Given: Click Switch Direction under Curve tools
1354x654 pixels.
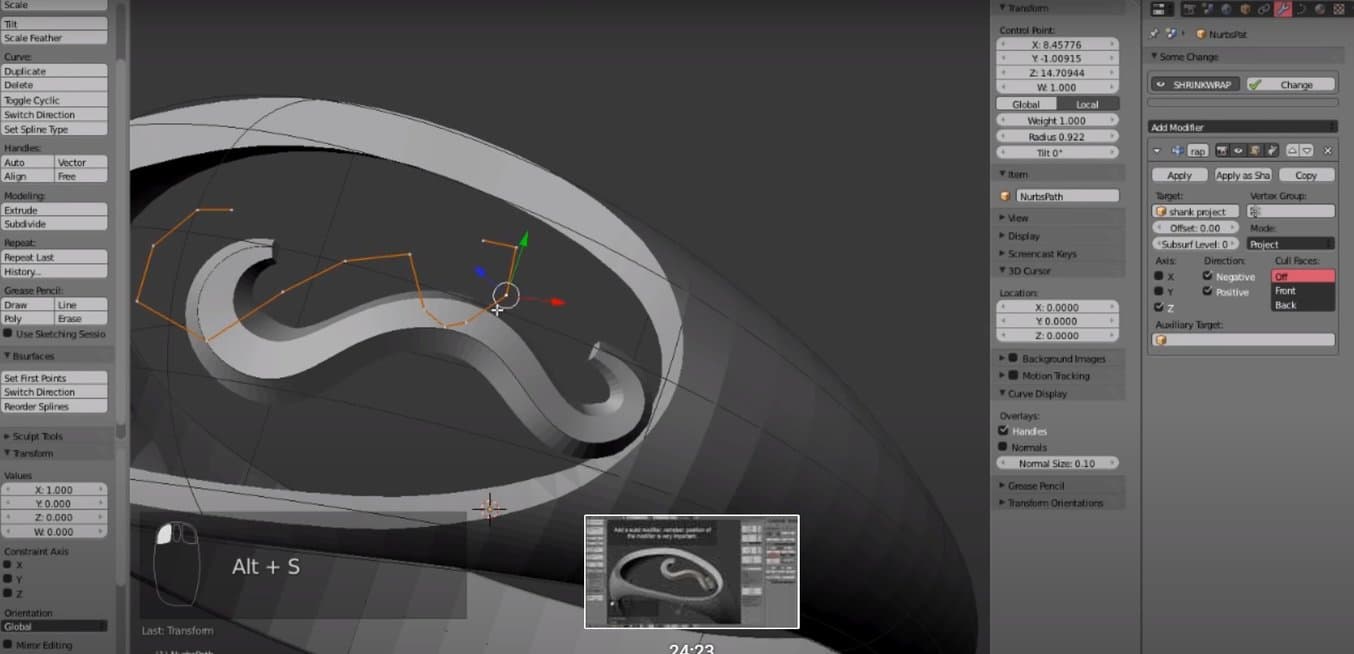Looking at the screenshot, I should (54, 115).
